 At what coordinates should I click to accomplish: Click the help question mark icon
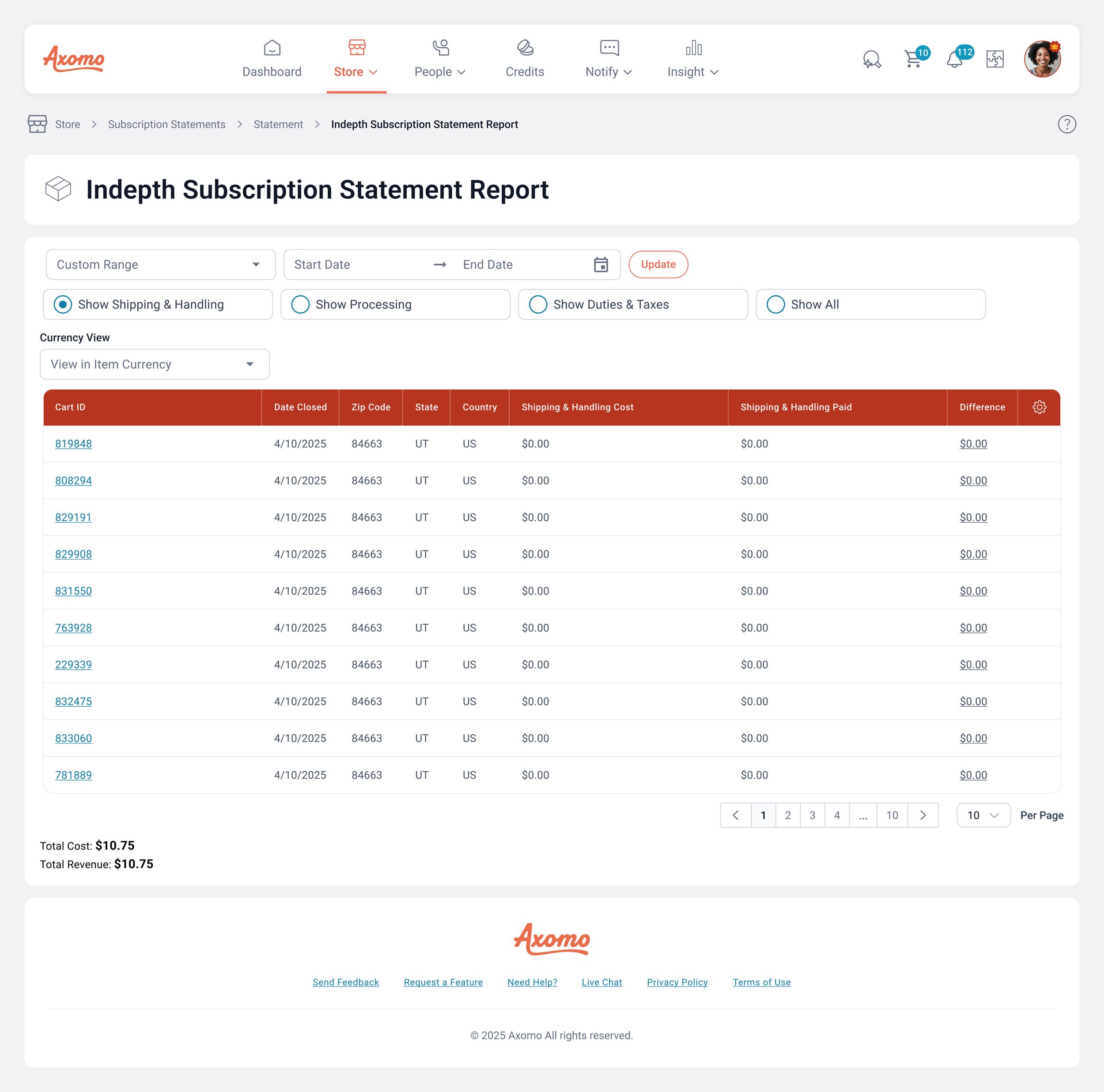[x=1067, y=124]
